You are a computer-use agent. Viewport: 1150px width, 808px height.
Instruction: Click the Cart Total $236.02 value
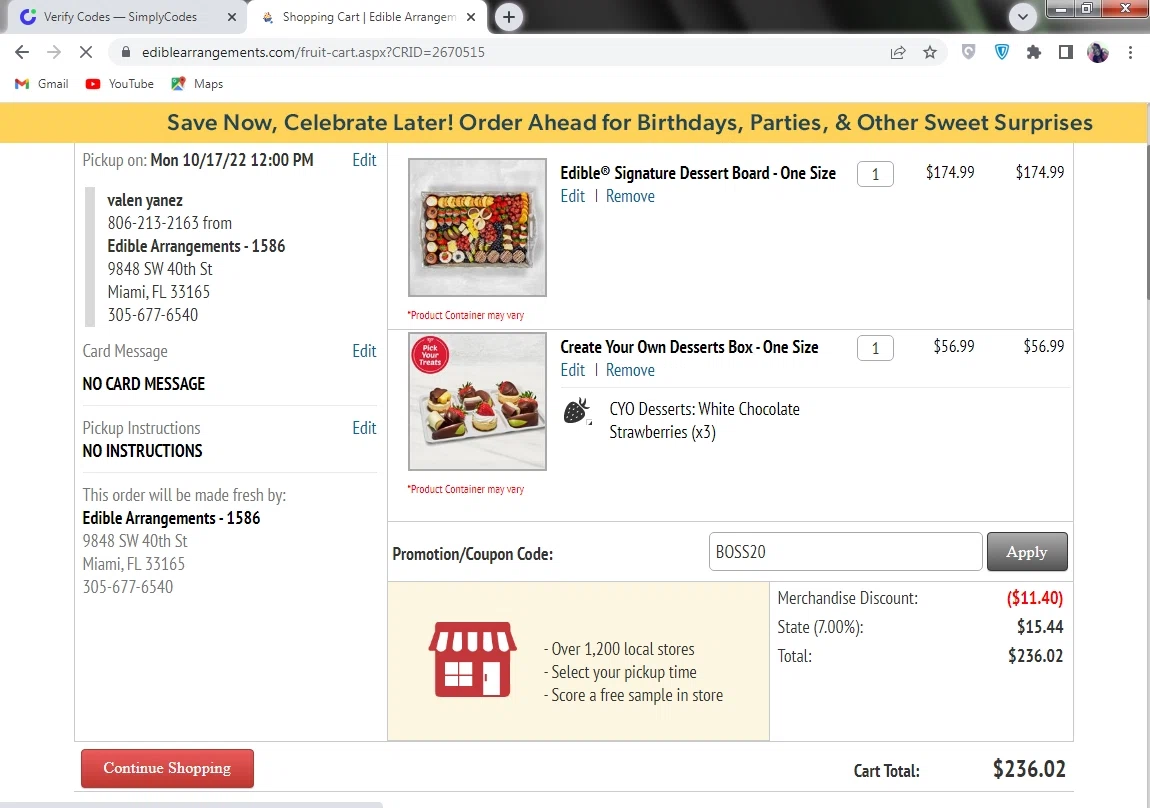1029,768
